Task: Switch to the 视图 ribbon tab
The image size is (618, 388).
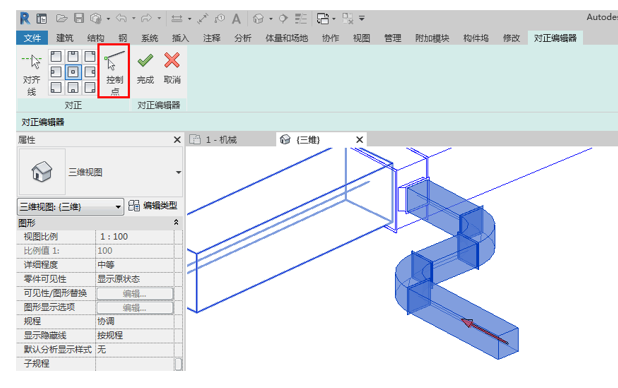Action: (x=361, y=38)
